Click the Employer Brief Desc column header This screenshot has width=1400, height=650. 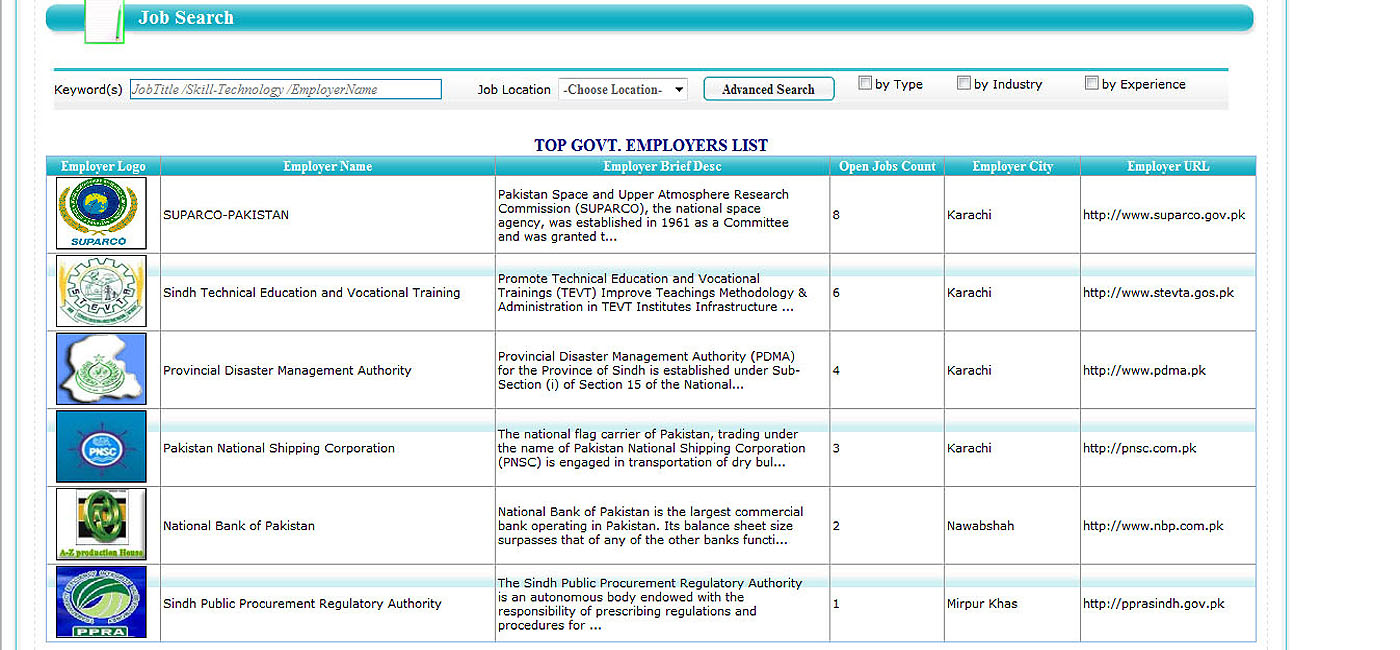662,166
